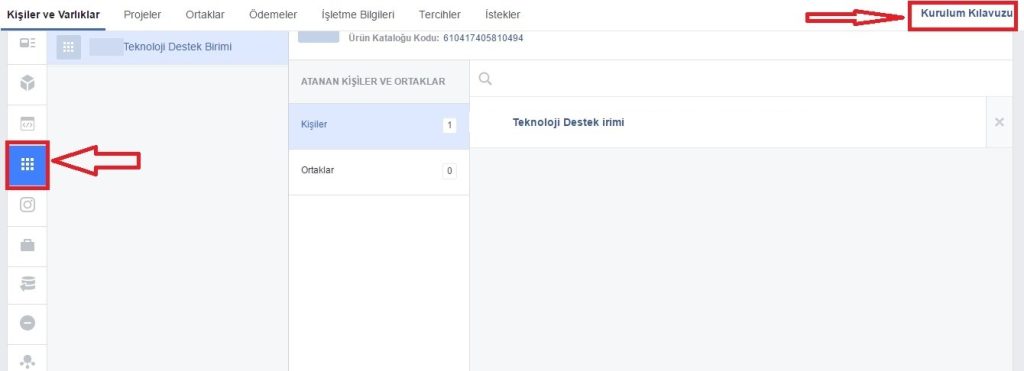
Task: Open the stacked data sources icon
Action: pos(27,284)
